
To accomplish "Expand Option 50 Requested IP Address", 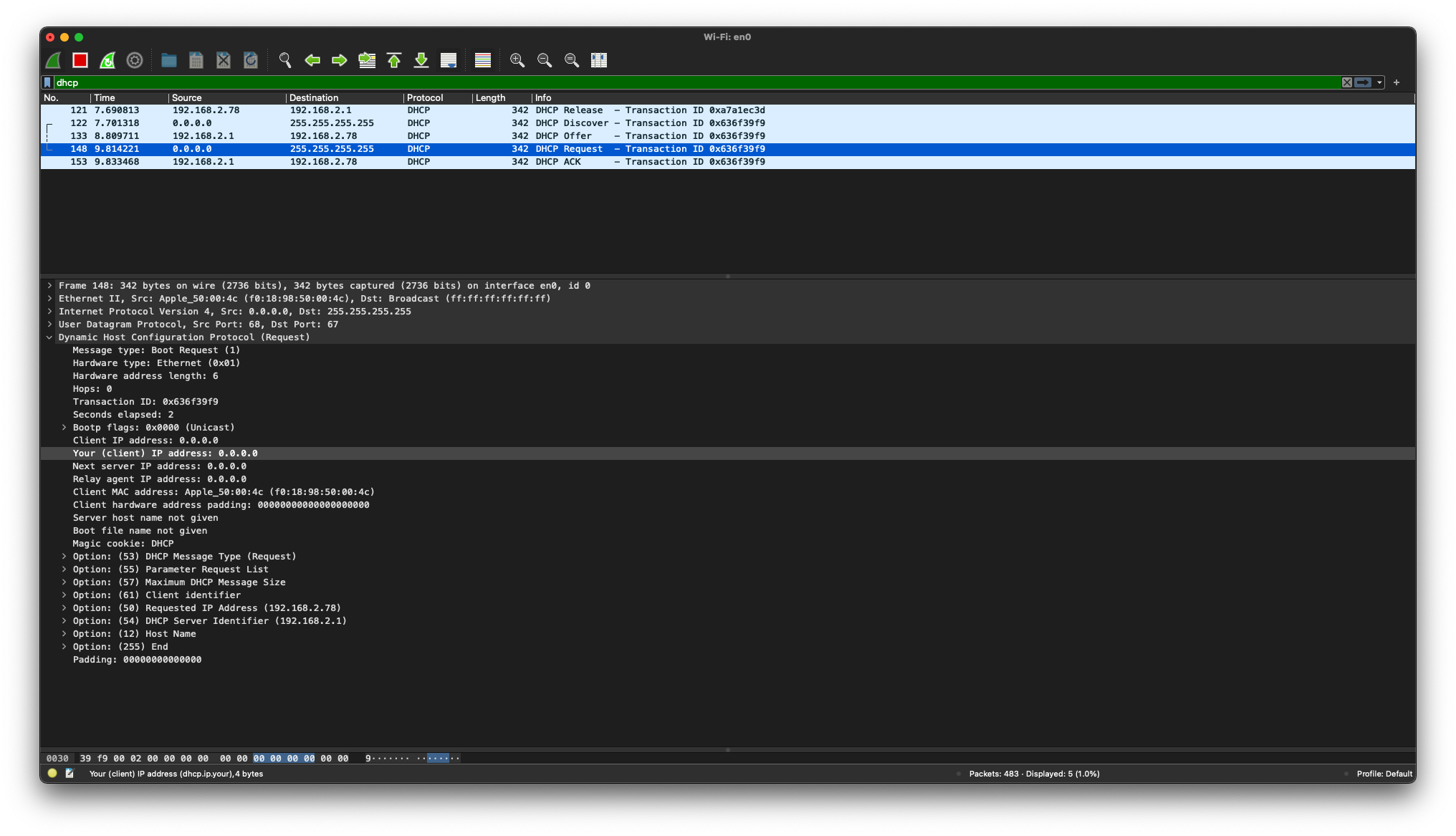I will (64, 608).
